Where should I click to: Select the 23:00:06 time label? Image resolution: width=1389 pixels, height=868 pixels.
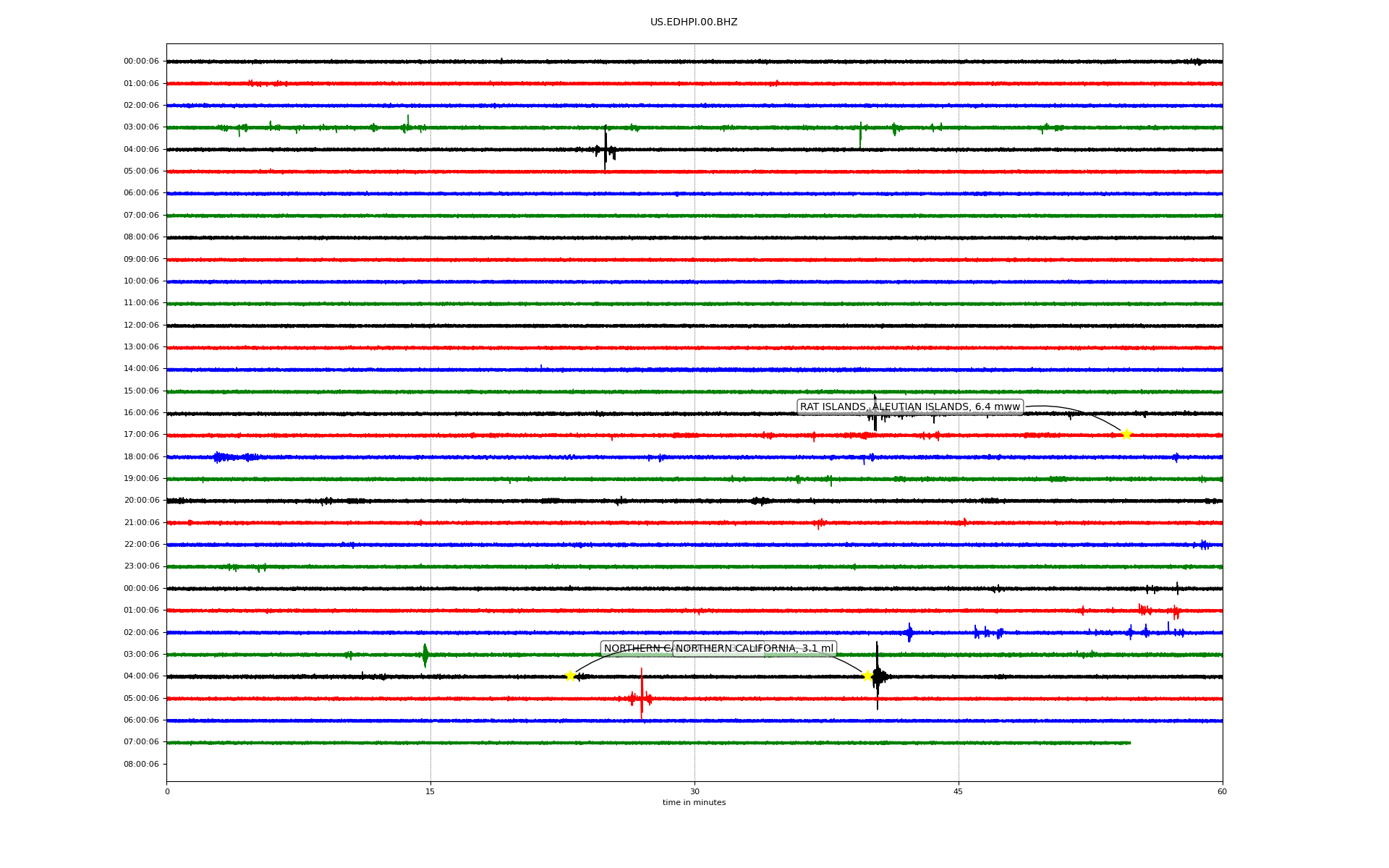click(x=141, y=566)
